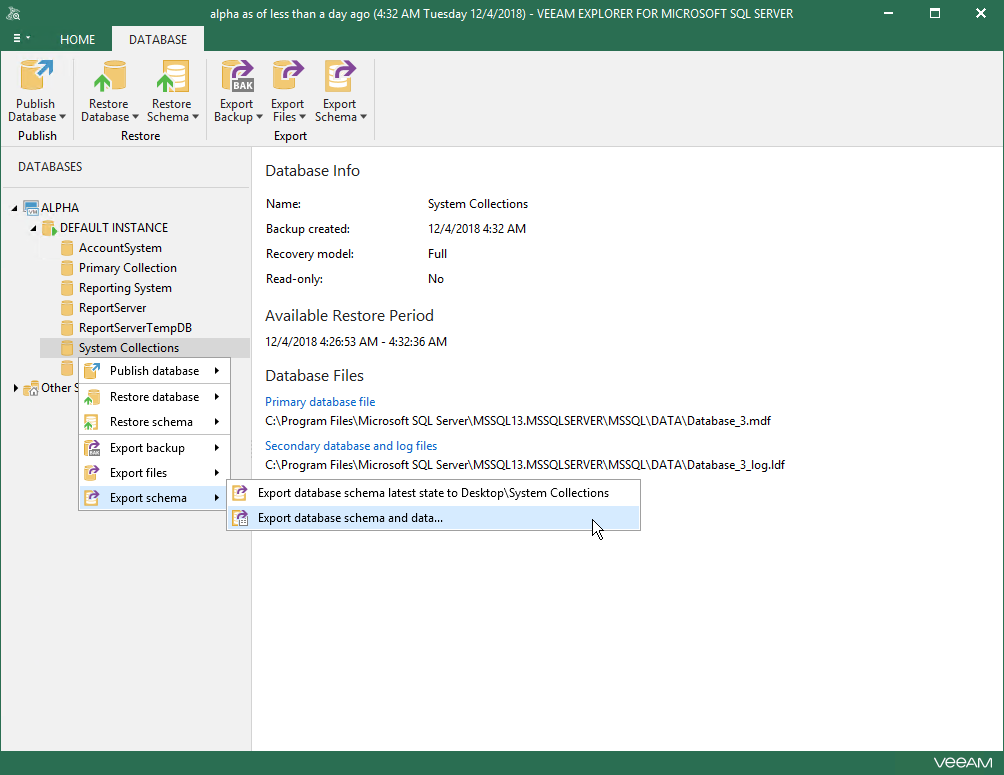Image resolution: width=1004 pixels, height=775 pixels.
Task: Select Export backup in context menu
Action: 153,448
